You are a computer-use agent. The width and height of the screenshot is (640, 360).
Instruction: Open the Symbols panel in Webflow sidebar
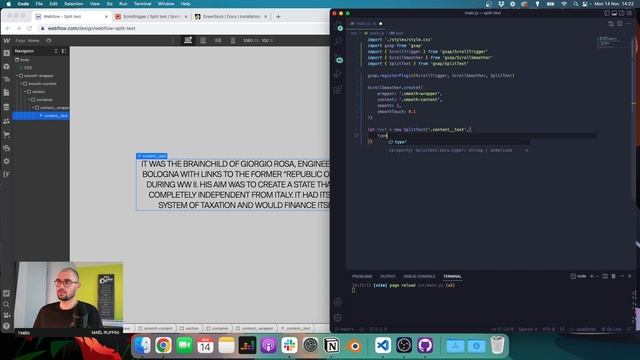(7, 66)
